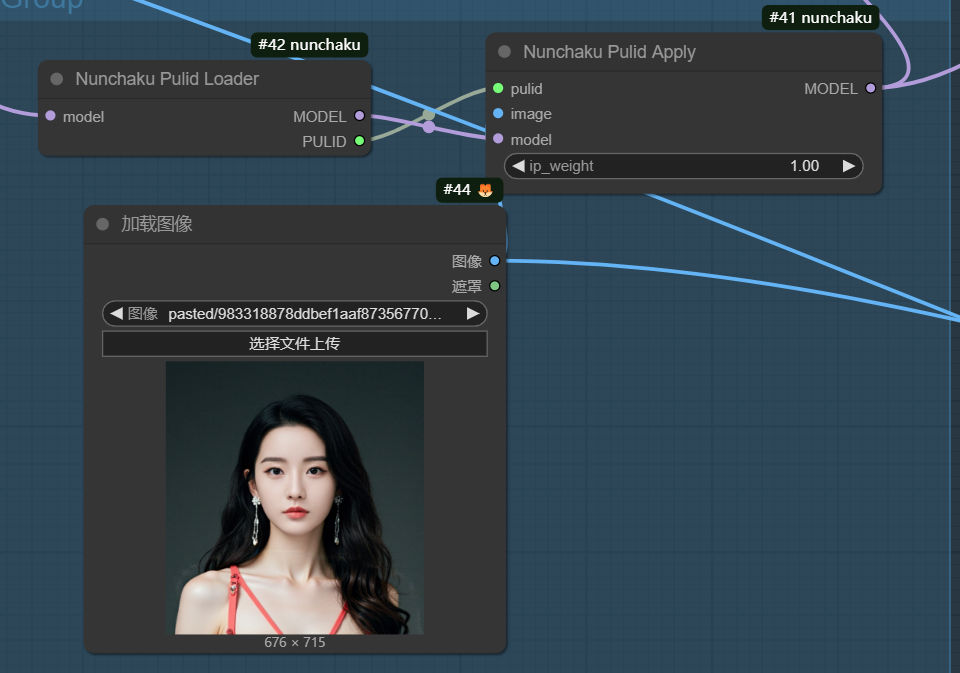960x673 pixels.
Task: Click the MODEL output socket on Pulid Apply
Action: pyautogui.click(x=871, y=88)
